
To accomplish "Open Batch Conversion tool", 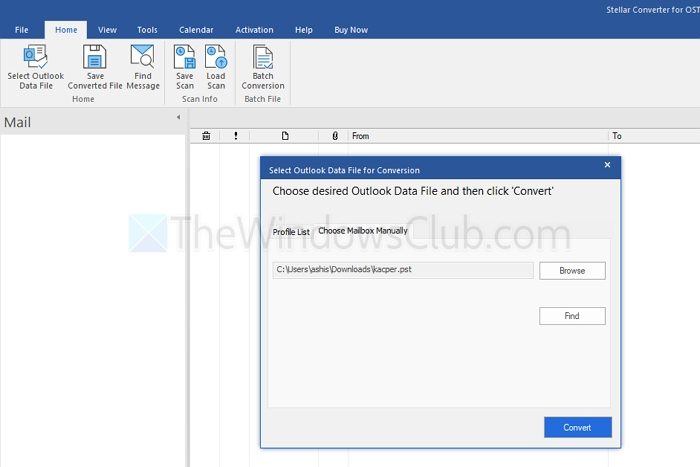I will pyautogui.click(x=262, y=67).
